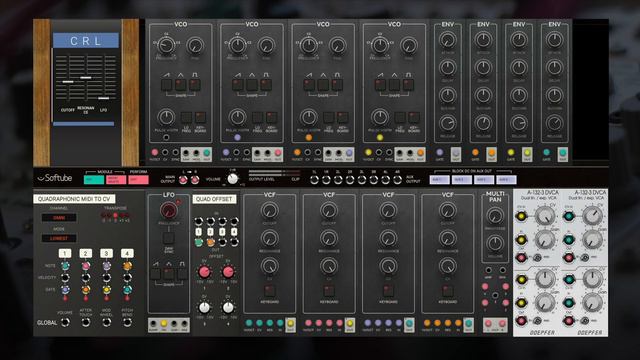The height and width of the screenshot is (360, 640).
Task: Click the top-left yellow jack on the left DVCA
Action: [x=522, y=216]
